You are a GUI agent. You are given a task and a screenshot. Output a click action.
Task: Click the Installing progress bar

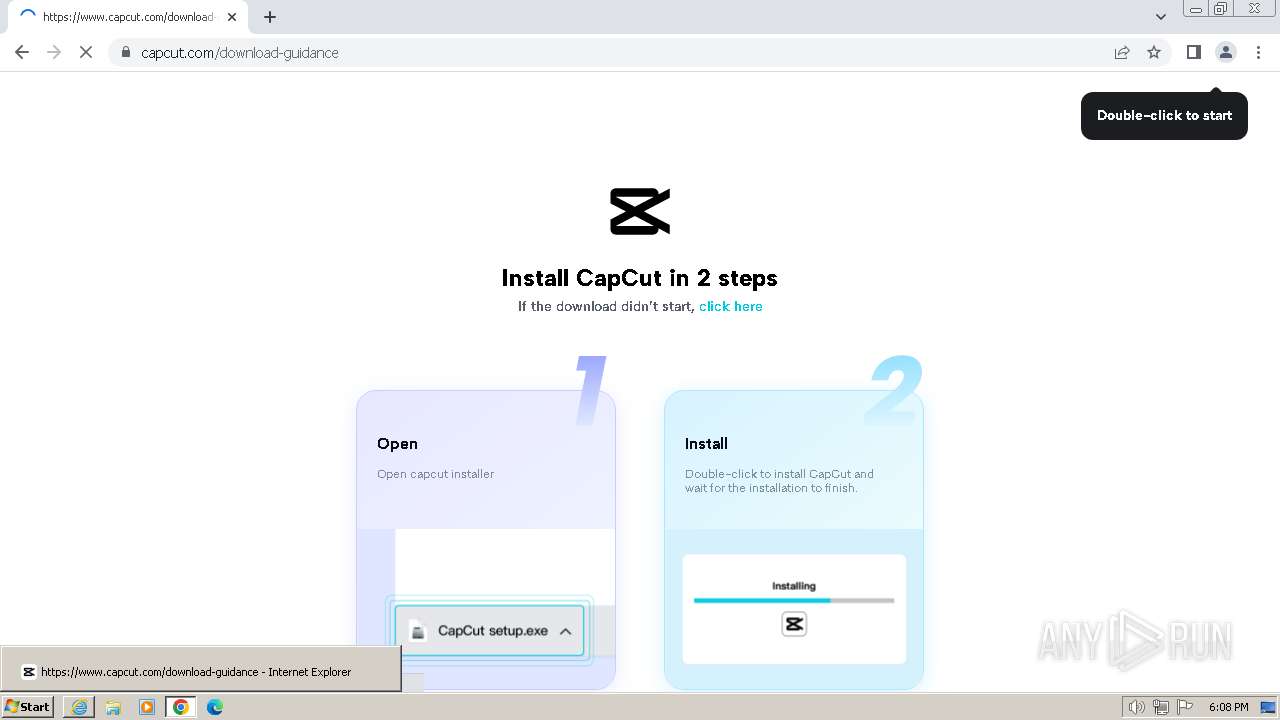794,600
